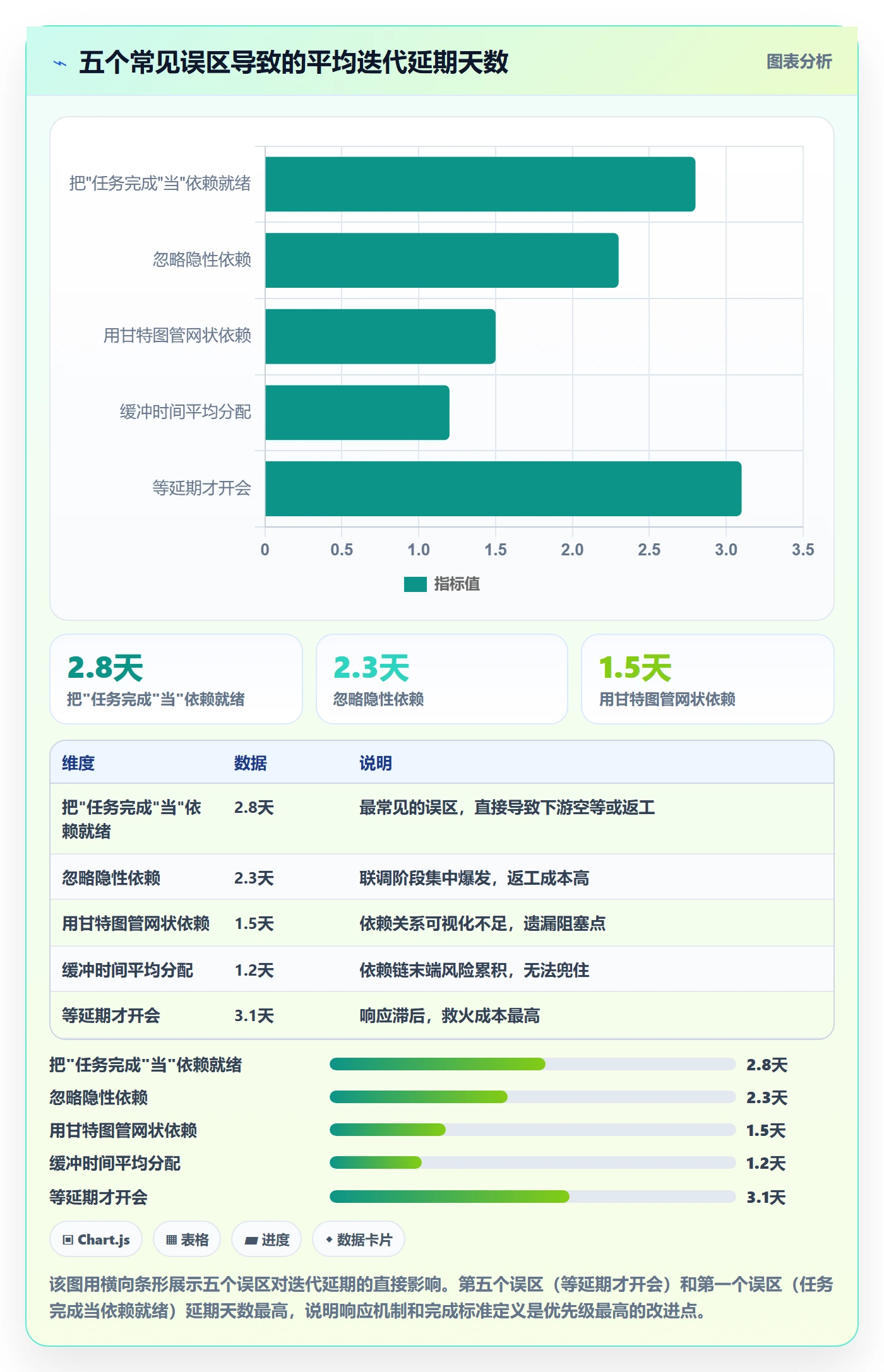
Task: Select the 3.1天 table cell
Action: point(254,1015)
